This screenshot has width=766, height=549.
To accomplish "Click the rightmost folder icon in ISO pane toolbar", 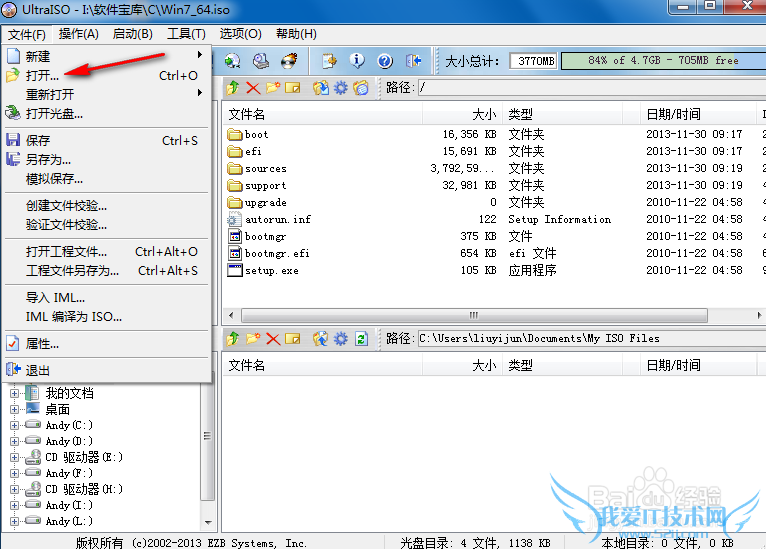I will (x=361, y=88).
